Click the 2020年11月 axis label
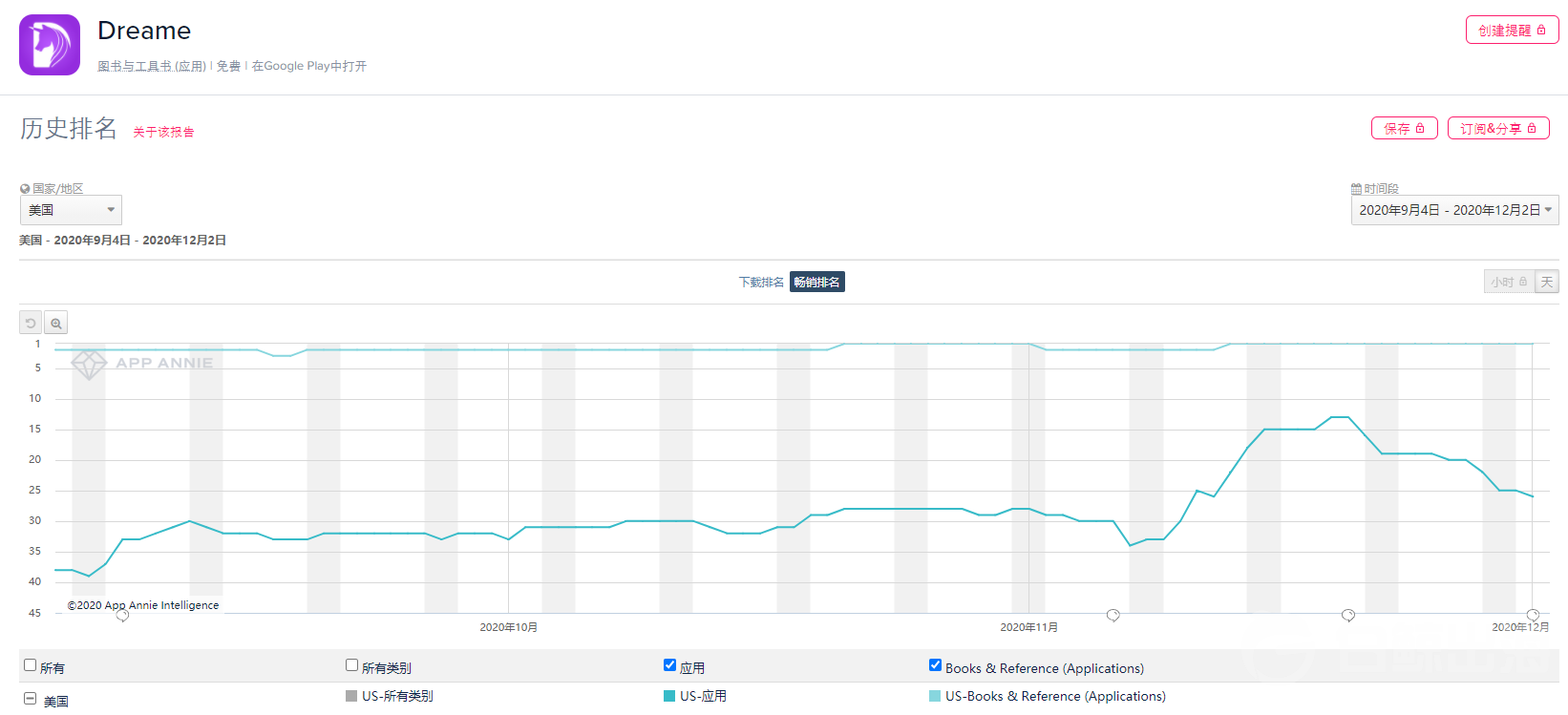The height and width of the screenshot is (715, 1568). pos(1028,627)
